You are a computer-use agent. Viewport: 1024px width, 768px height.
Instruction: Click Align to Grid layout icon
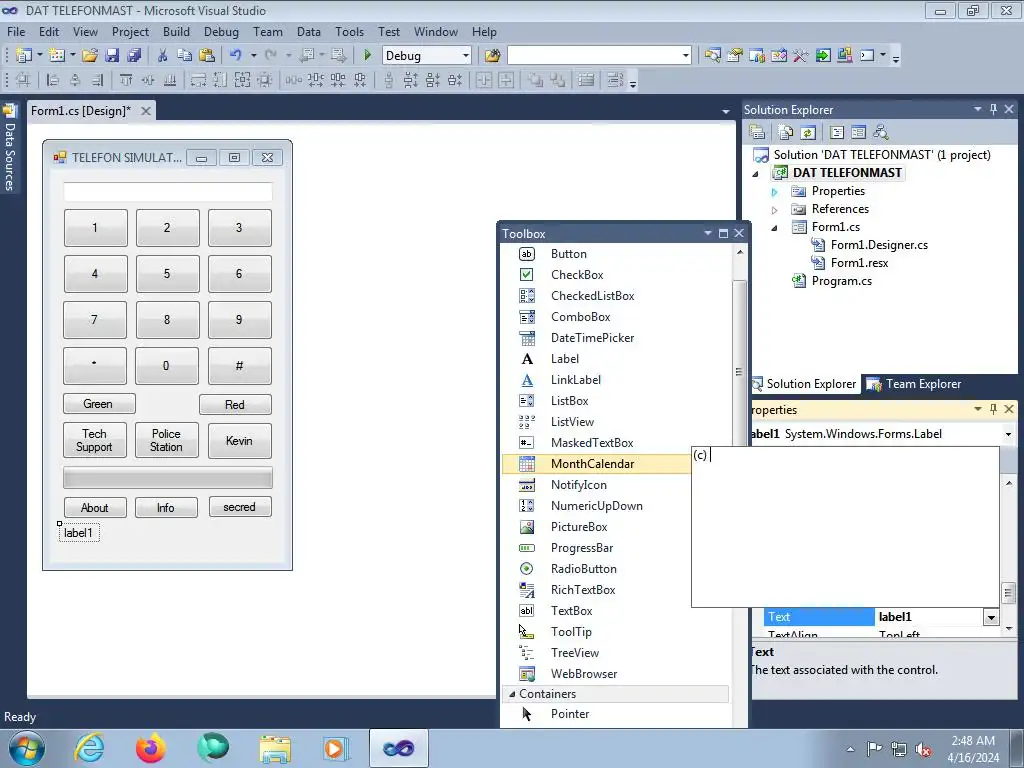tap(24, 80)
